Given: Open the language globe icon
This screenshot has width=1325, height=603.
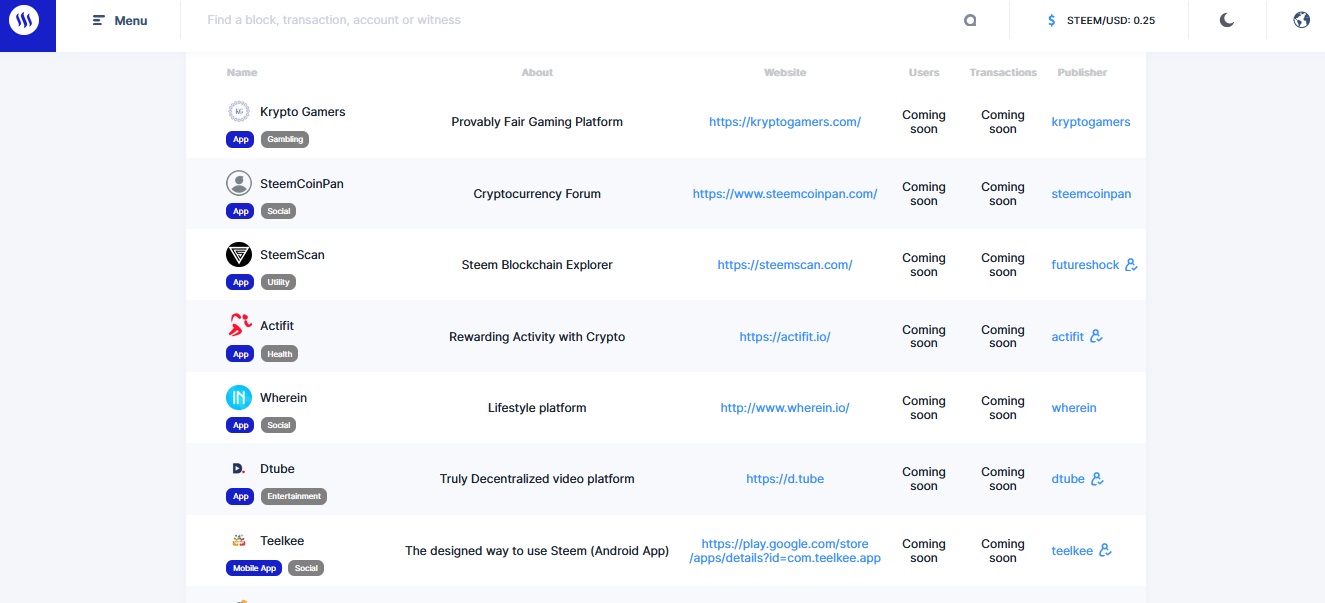Looking at the screenshot, I should pos(1301,20).
